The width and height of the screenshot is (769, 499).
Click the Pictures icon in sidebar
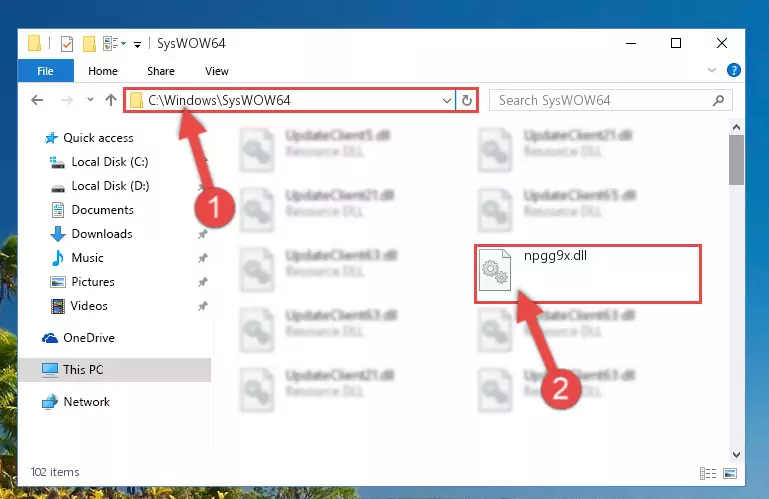58,282
